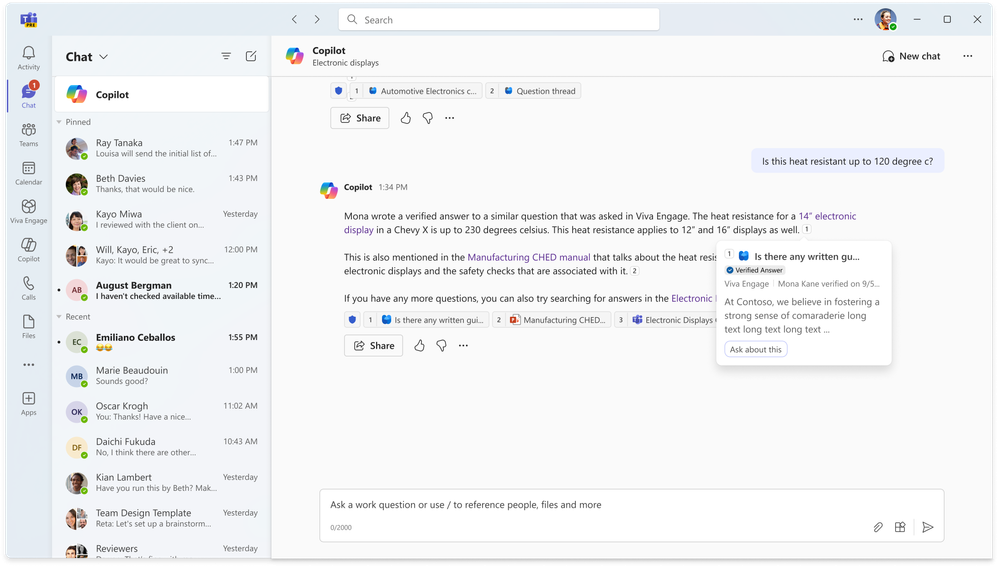Collapse the Pinned chats section
Image resolution: width=998 pixels, height=567 pixels.
coord(59,122)
